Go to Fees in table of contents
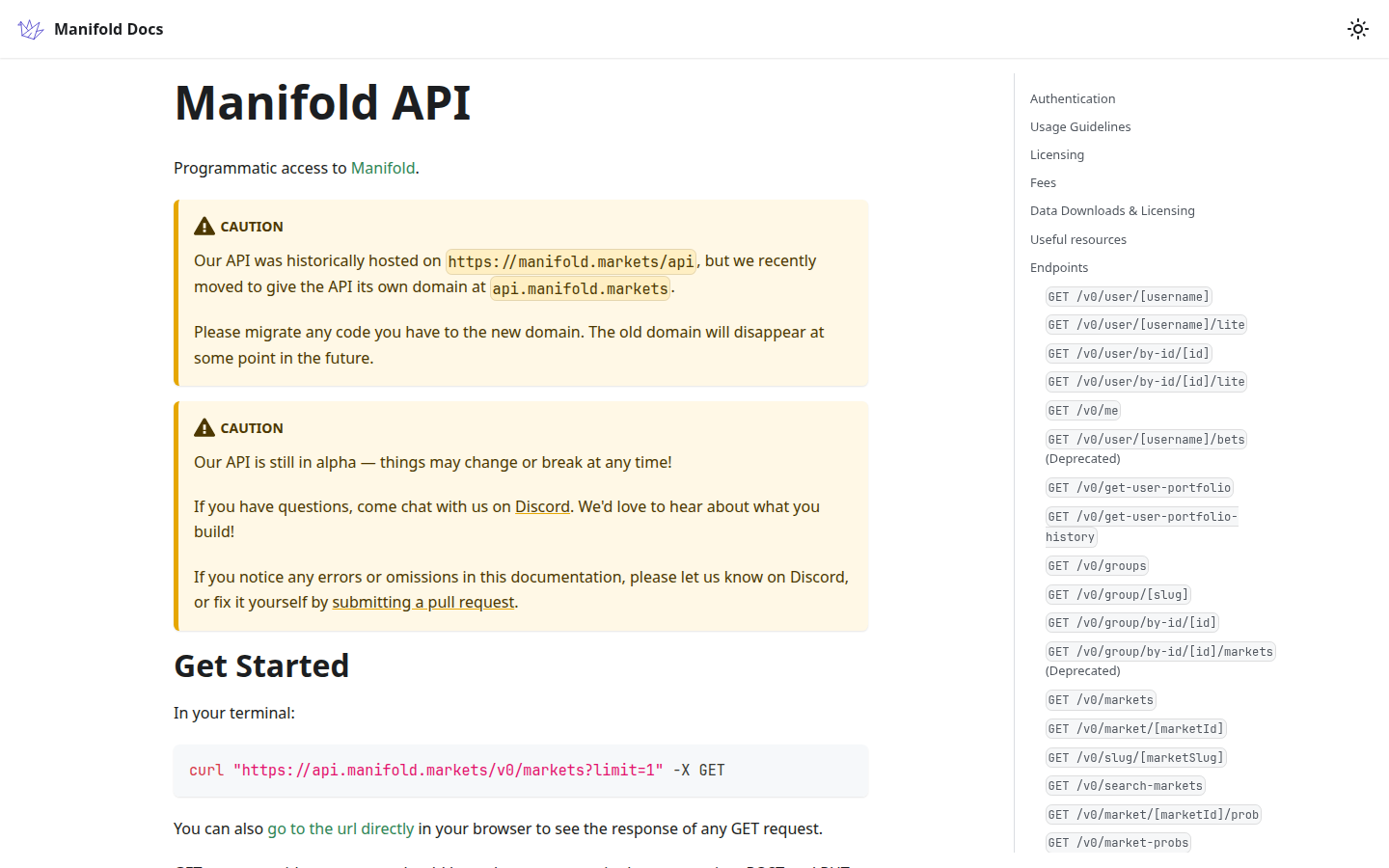This screenshot has width=1389, height=868. pyautogui.click(x=1043, y=182)
